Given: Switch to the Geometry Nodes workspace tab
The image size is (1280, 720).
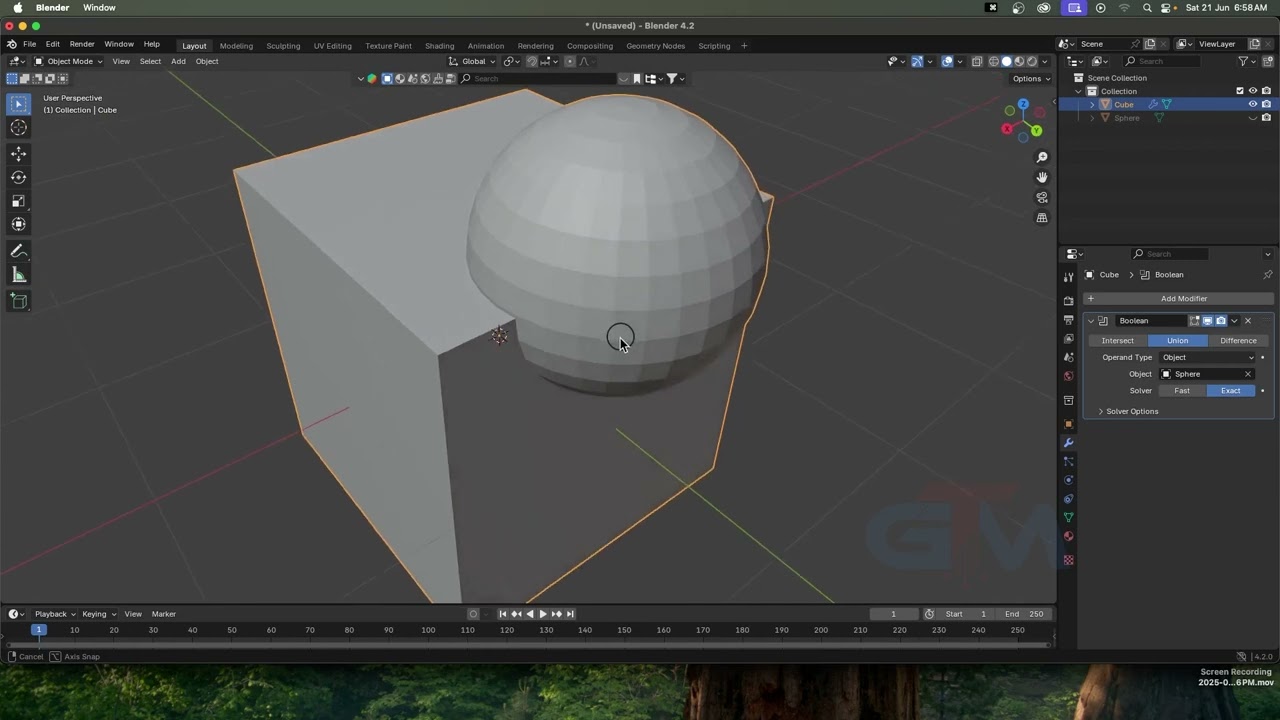Looking at the screenshot, I should pos(655,46).
